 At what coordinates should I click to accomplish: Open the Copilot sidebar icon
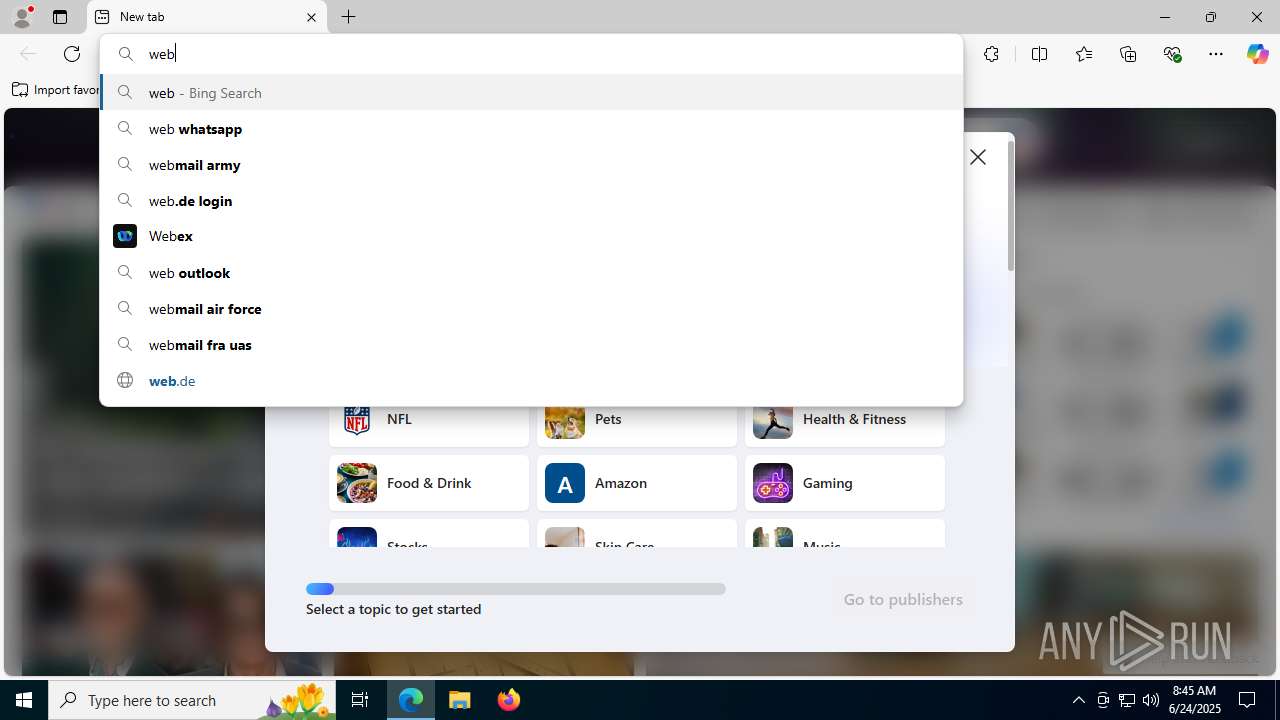tap(1257, 54)
